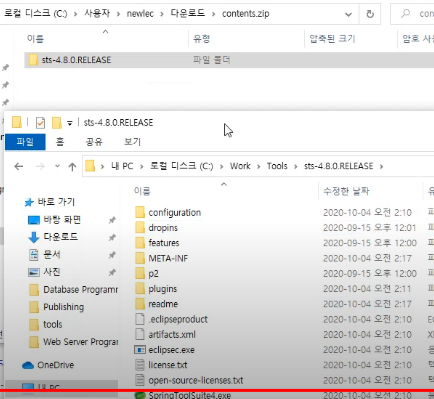Viewport: 434px width, 399px height.
Task: Select the p2 folder icon
Action: coord(140,274)
